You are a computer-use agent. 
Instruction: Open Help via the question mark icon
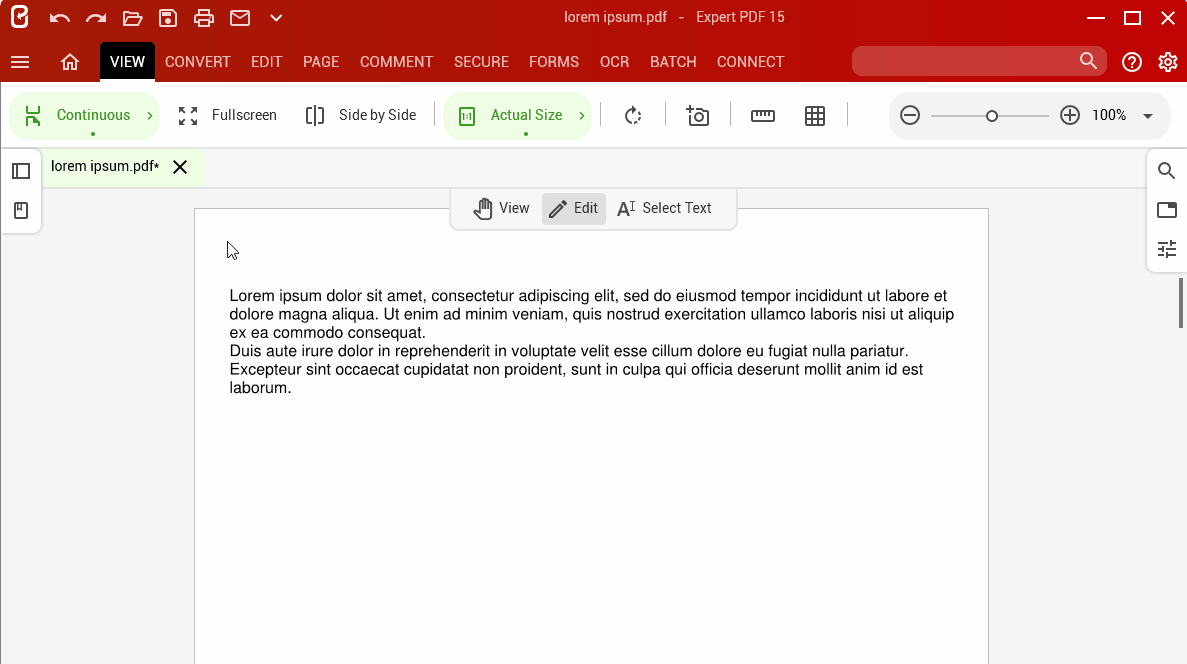[x=1132, y=62]
